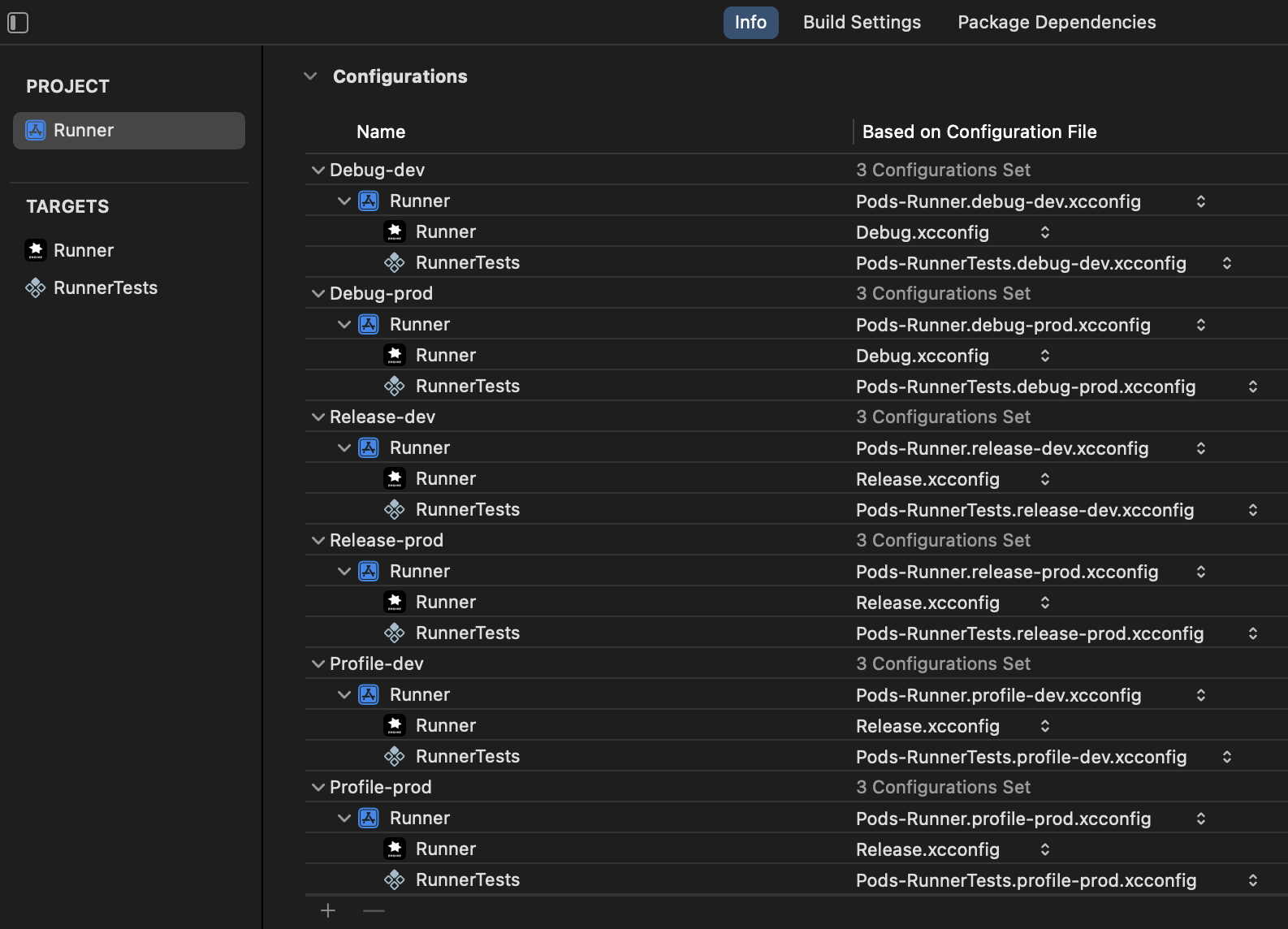The image size is (1288, 929).
Task: Collapse the Profile-dev configuration group
Action: [318, 663]
